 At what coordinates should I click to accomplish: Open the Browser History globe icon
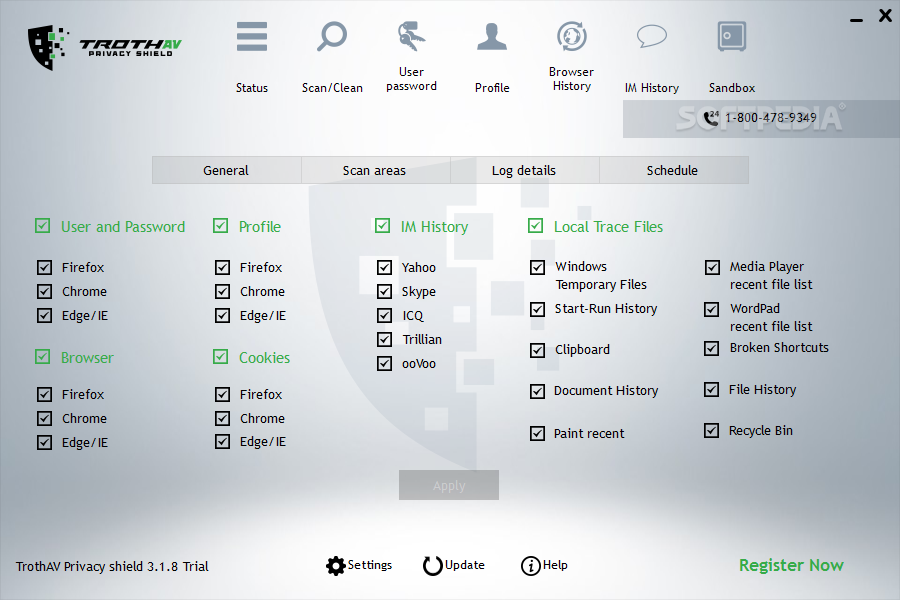tap(572, 37)
